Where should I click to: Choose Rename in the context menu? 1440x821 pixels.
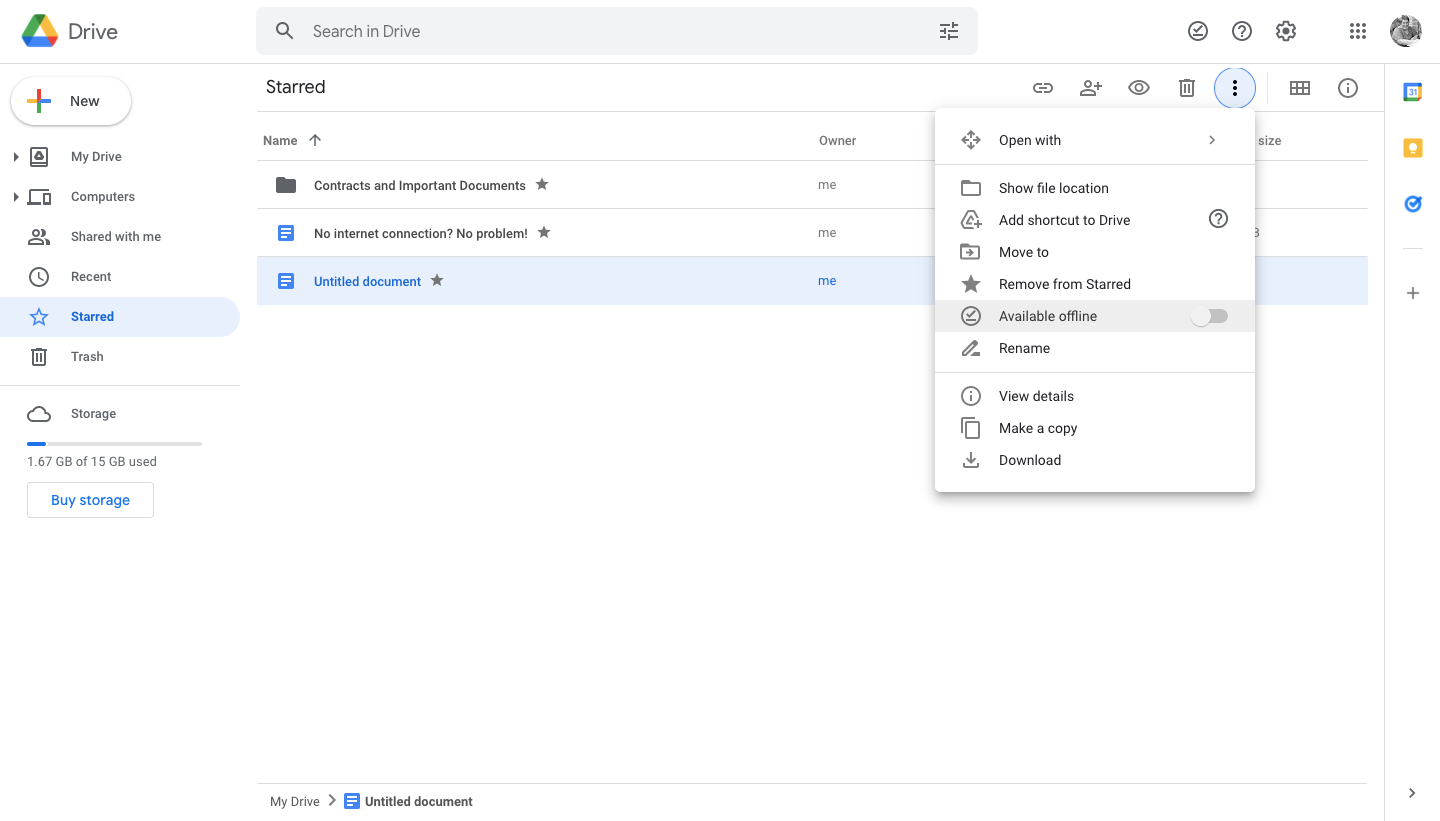1024,348
